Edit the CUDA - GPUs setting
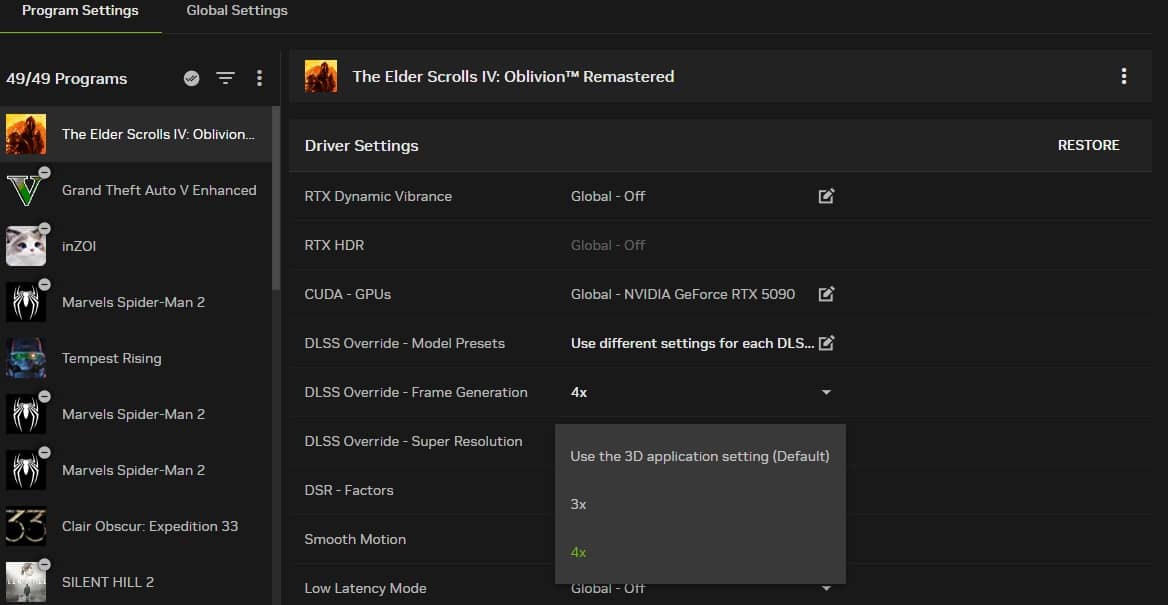 point(826,294)
